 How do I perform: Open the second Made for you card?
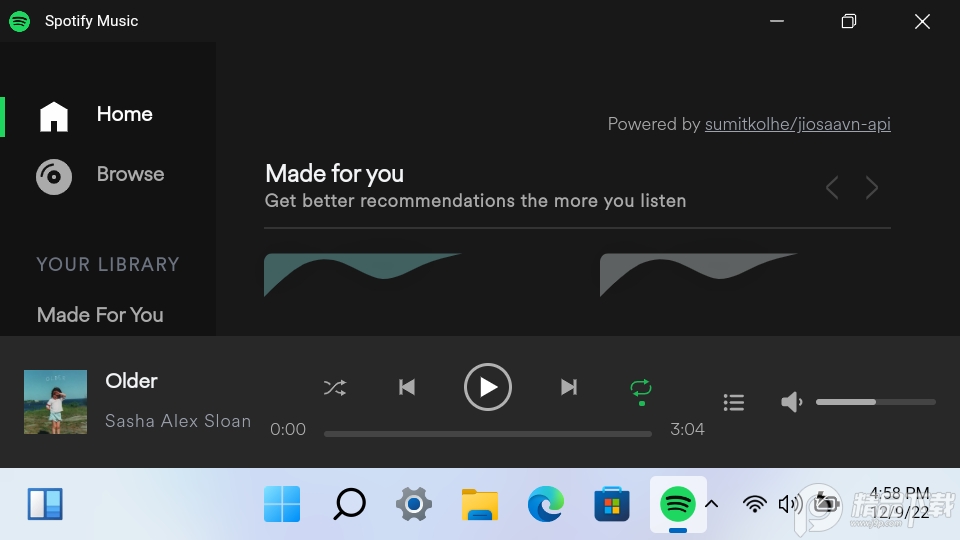pos(699,275)
